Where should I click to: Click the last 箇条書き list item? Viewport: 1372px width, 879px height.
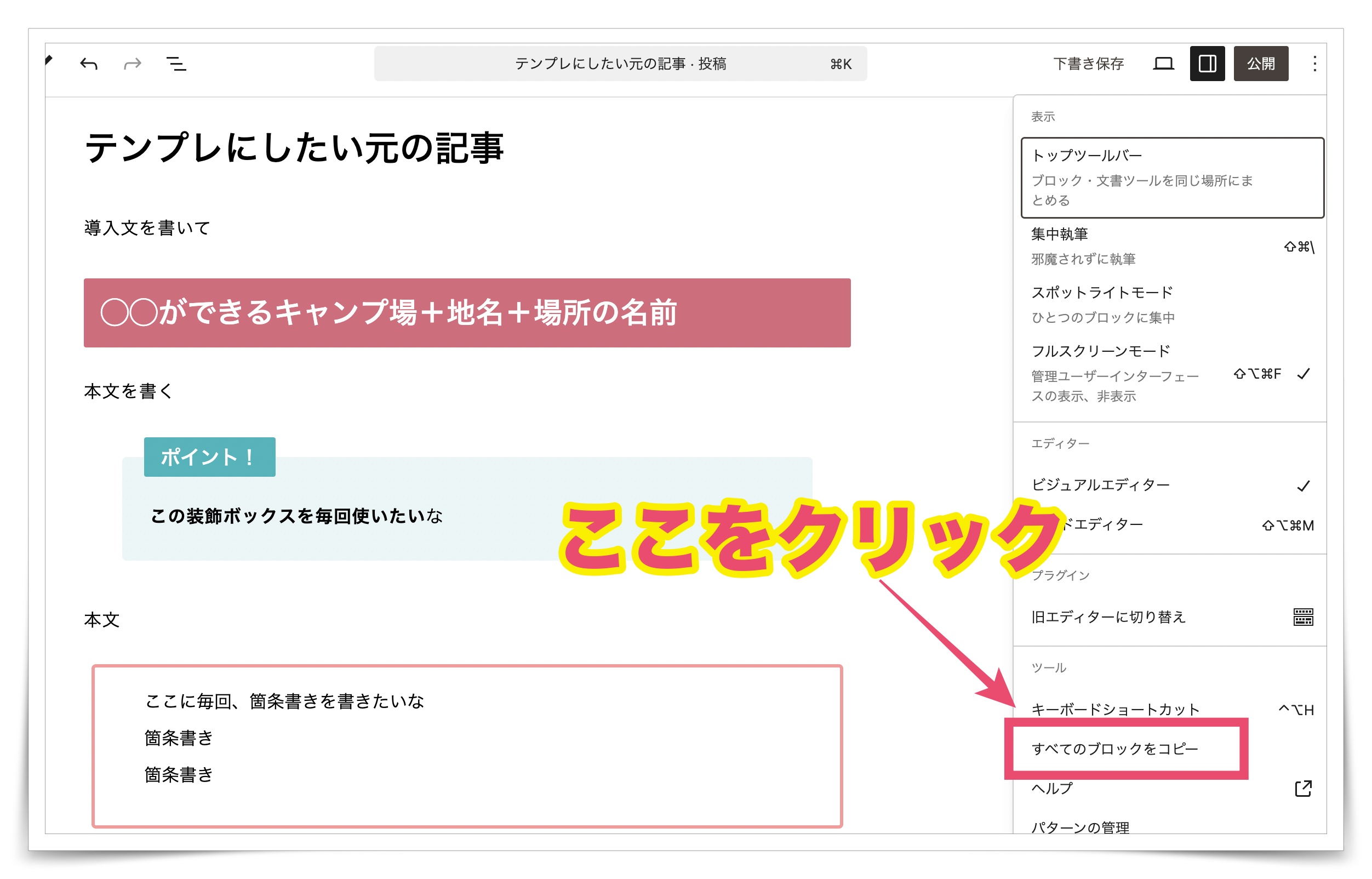pyautogui.click(x=178, y=774)
